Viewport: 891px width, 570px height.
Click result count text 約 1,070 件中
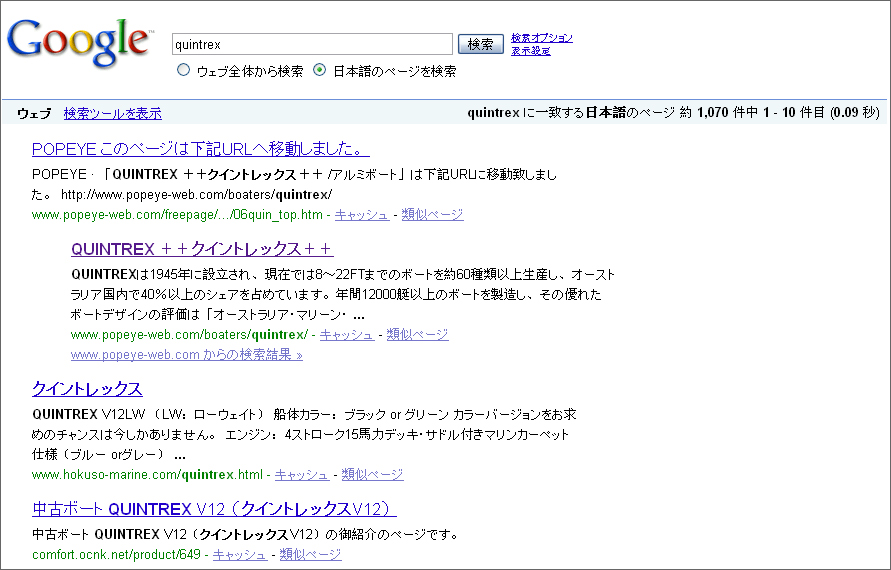point(718,113)
